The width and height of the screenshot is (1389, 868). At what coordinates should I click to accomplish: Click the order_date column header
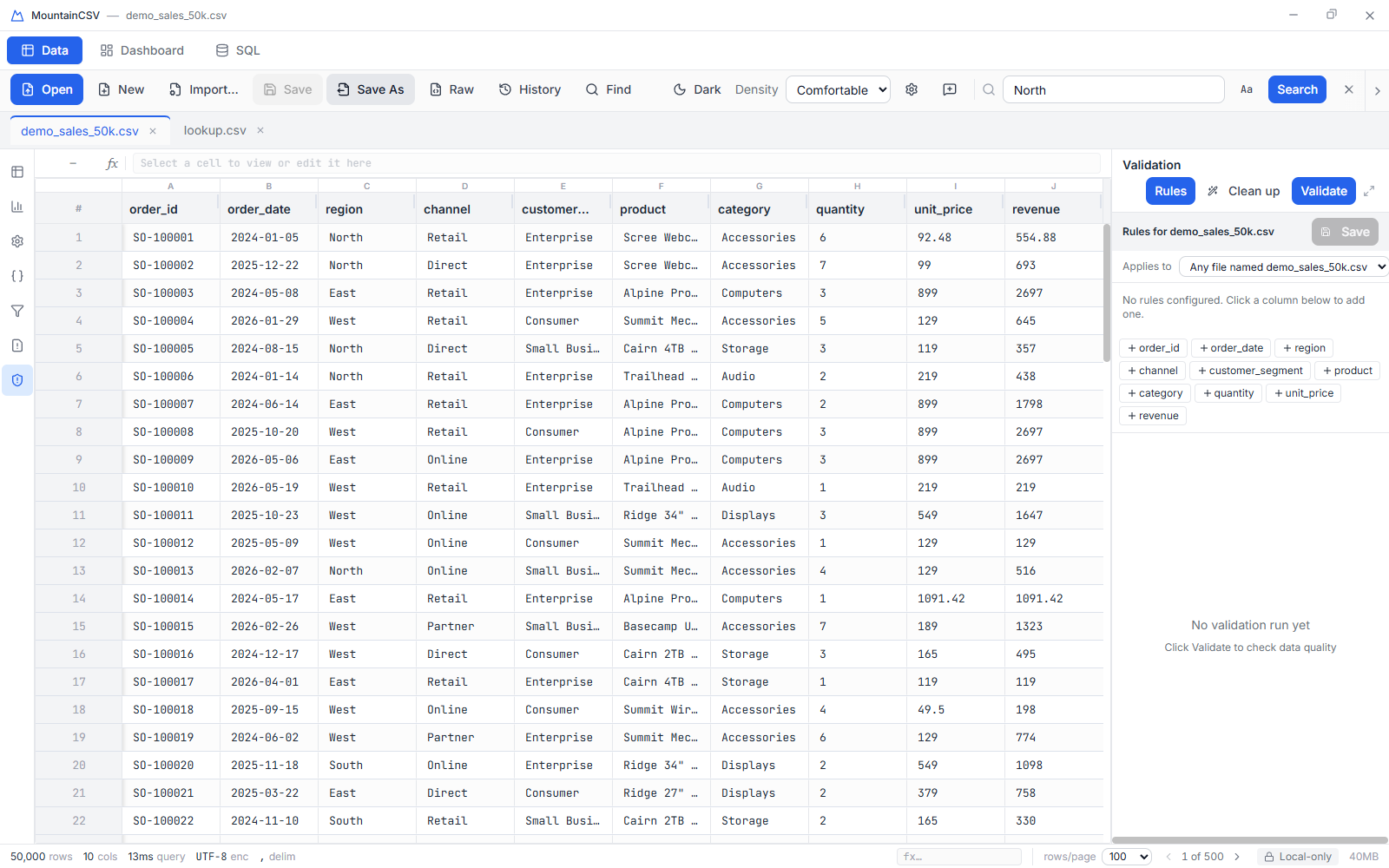pos(268,209)
